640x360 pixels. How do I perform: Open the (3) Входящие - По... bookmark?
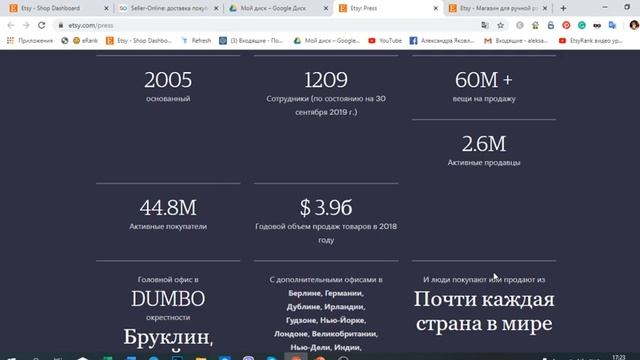[251, 40]
